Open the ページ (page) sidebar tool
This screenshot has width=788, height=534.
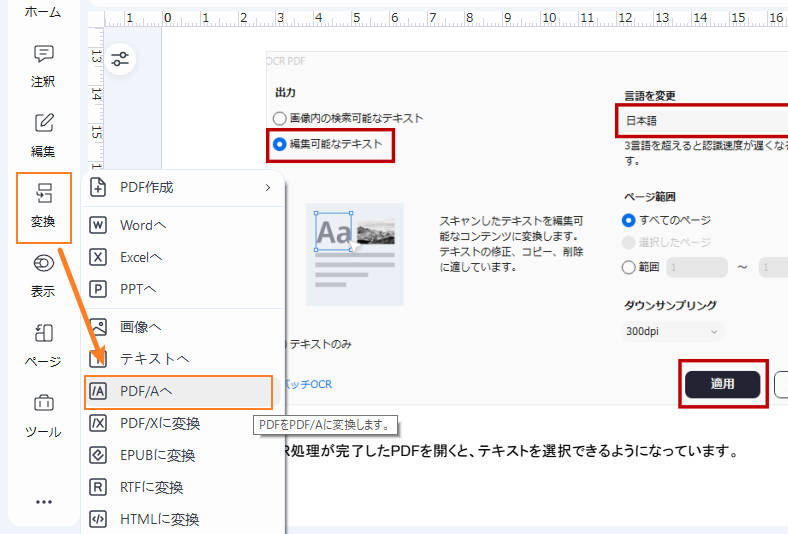[43, 347]
